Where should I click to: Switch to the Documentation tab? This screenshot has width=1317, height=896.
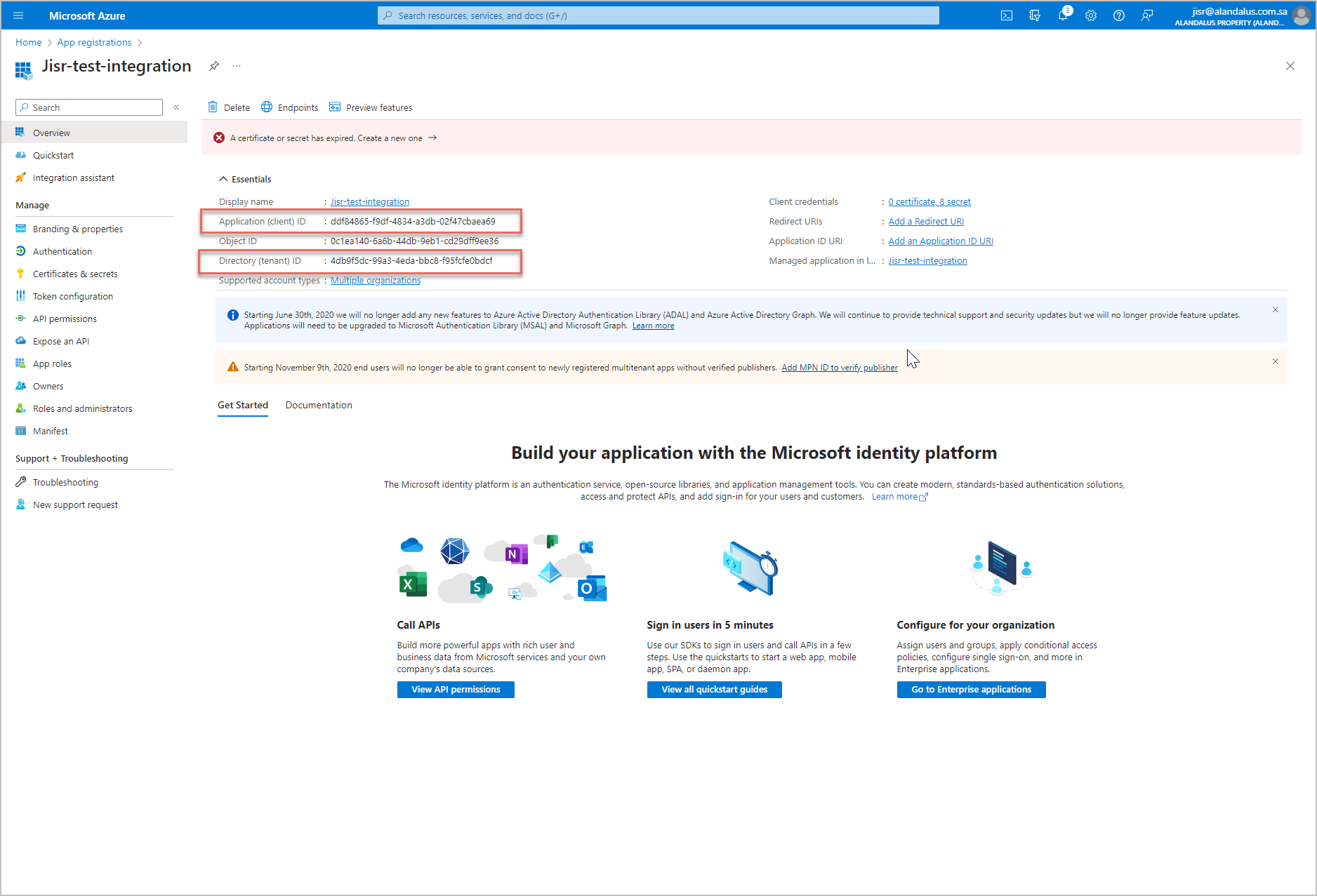pos(319,405)
